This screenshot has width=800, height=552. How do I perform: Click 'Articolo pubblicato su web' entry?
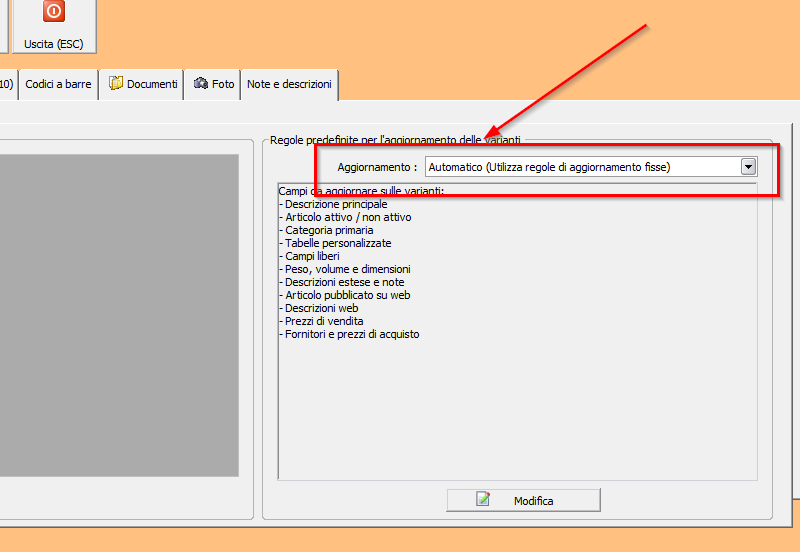[x=345, y=295]
